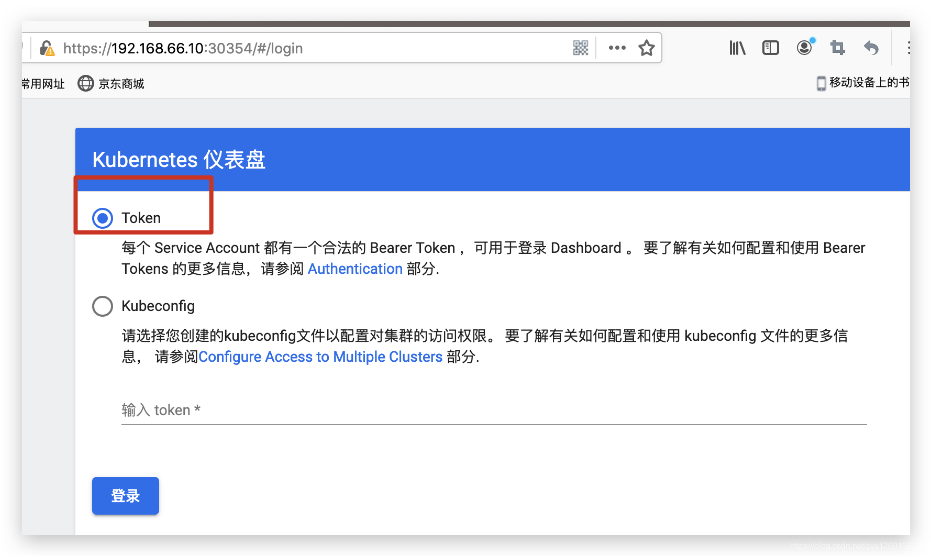Select the Token radio button
Viewport: 931px width, 557px height.
(x=102, y=219)
